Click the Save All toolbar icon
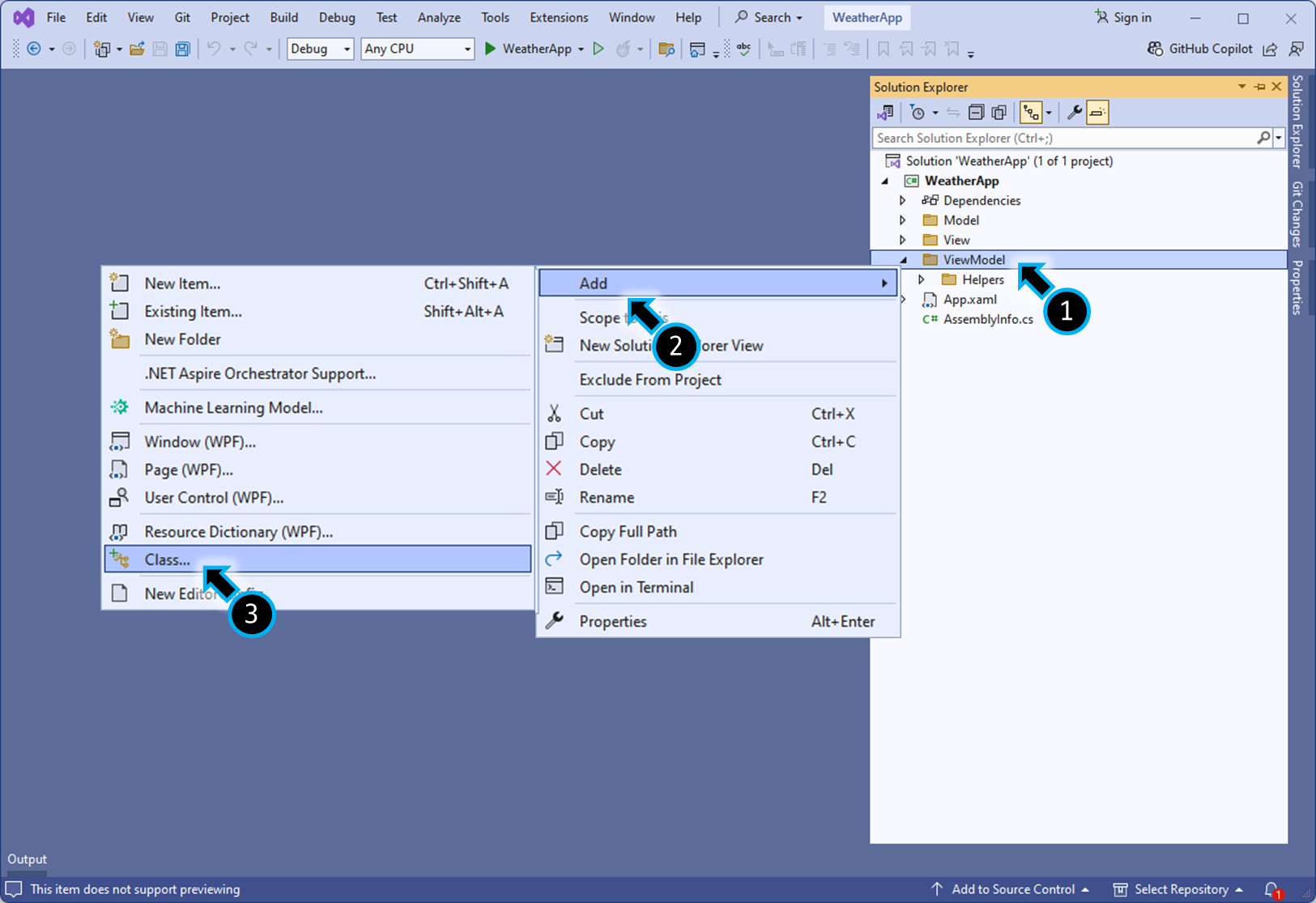 tap(182, 49)
